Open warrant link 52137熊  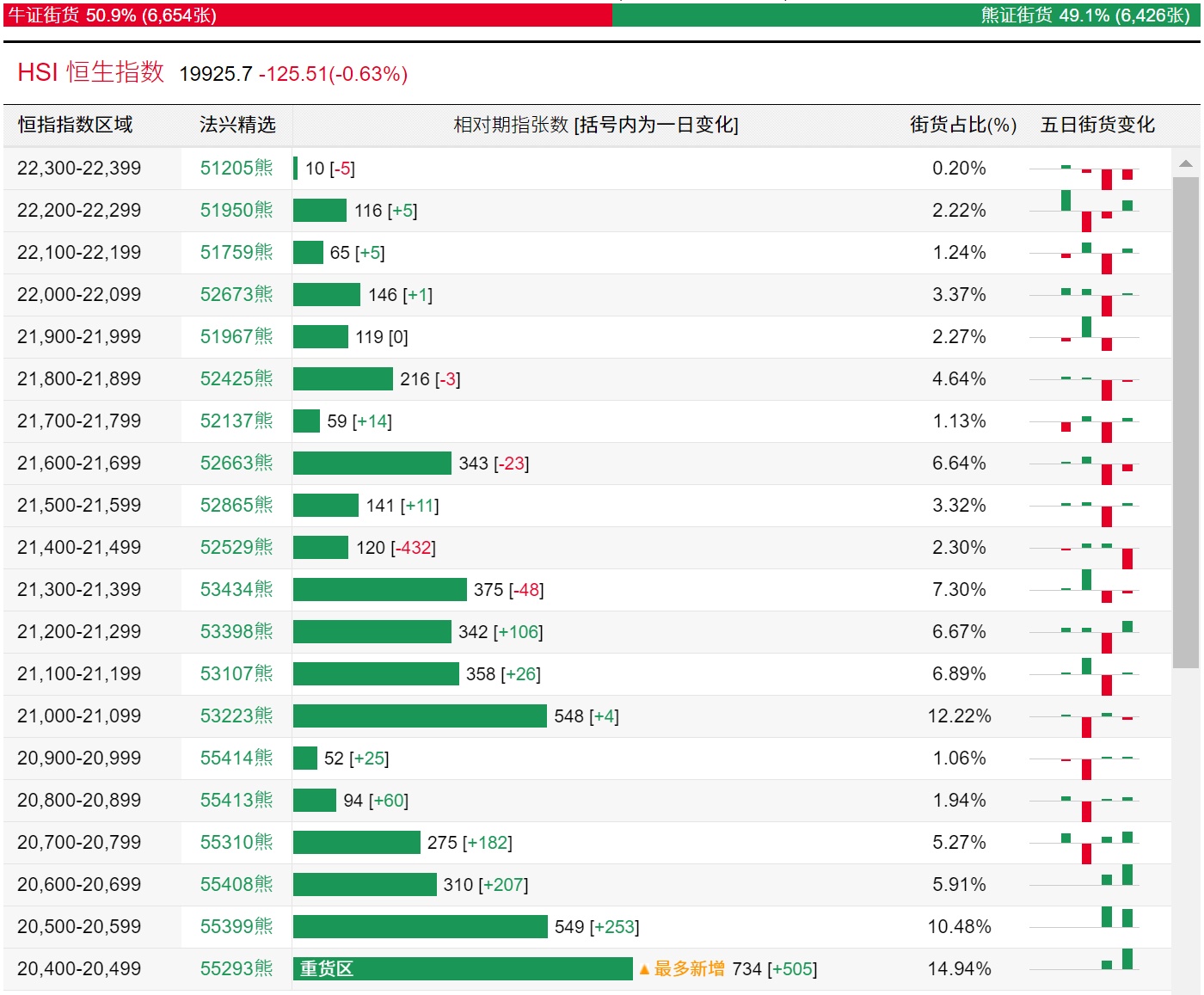[x=236, y=421]
